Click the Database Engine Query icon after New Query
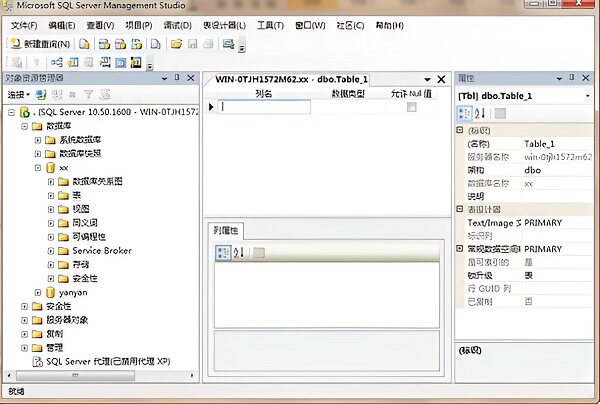Viewport: 600px width, 404px height. (x=84, y=44)
